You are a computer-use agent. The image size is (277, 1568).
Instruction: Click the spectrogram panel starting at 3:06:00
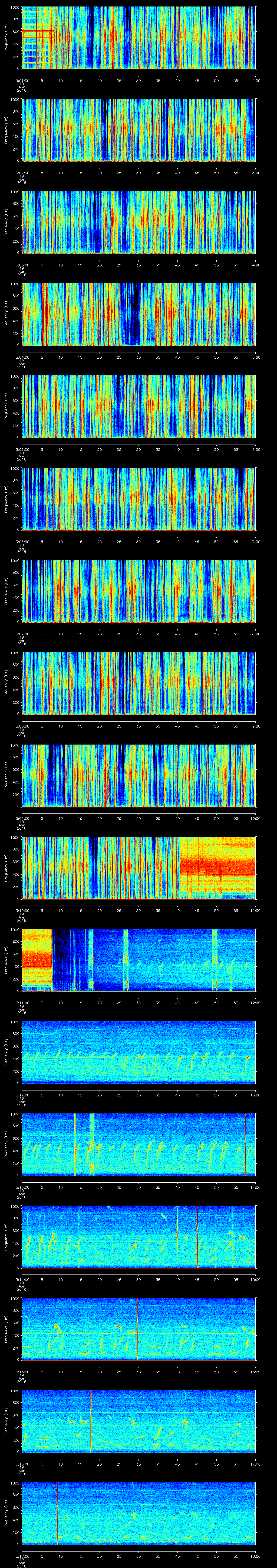[x=139, y=499]
